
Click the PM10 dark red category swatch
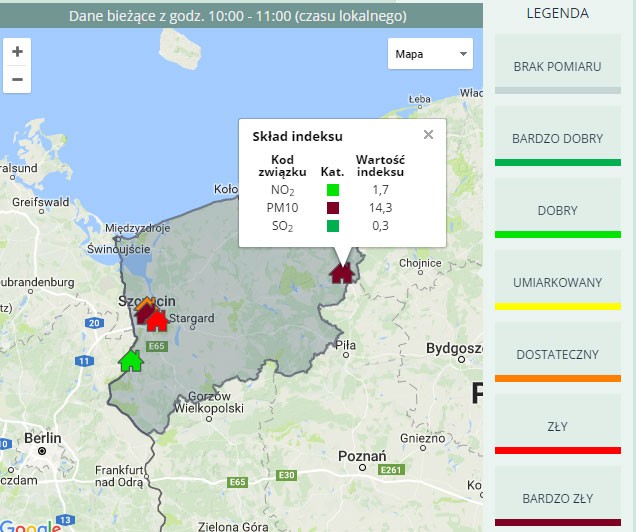click(x=333, y=208)
